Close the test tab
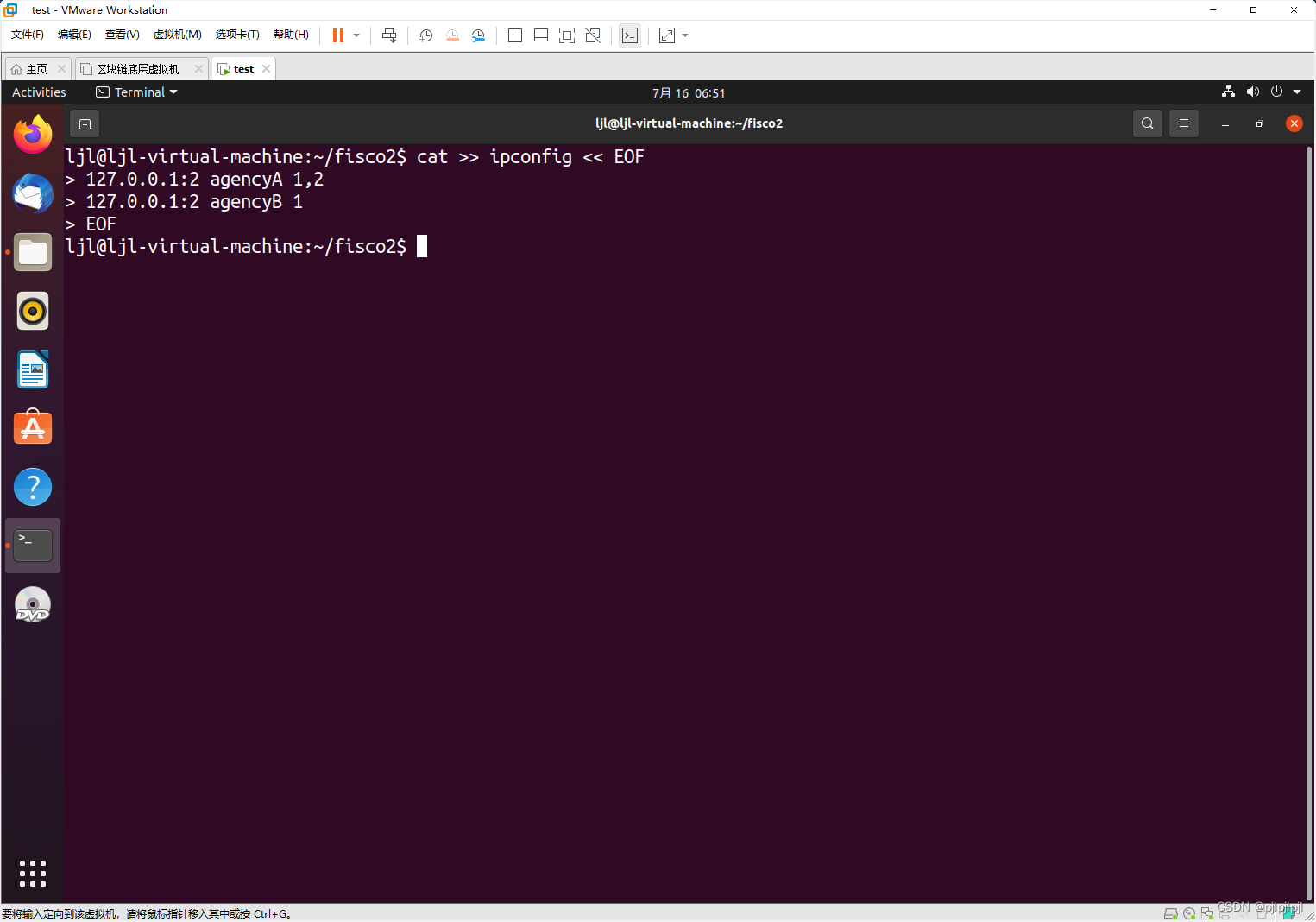The height and width of the screenshot is (922, 1316). click(x=266, y=69)
